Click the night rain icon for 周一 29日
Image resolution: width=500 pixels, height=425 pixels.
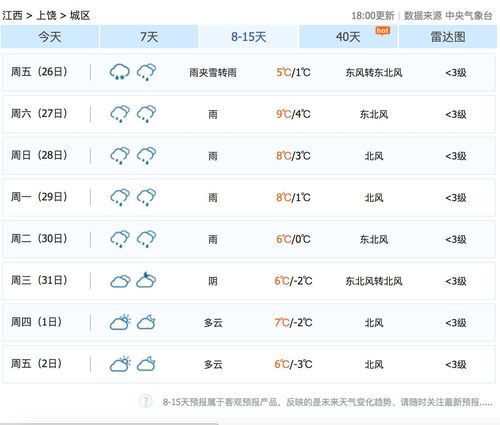(x=146, y=197)
